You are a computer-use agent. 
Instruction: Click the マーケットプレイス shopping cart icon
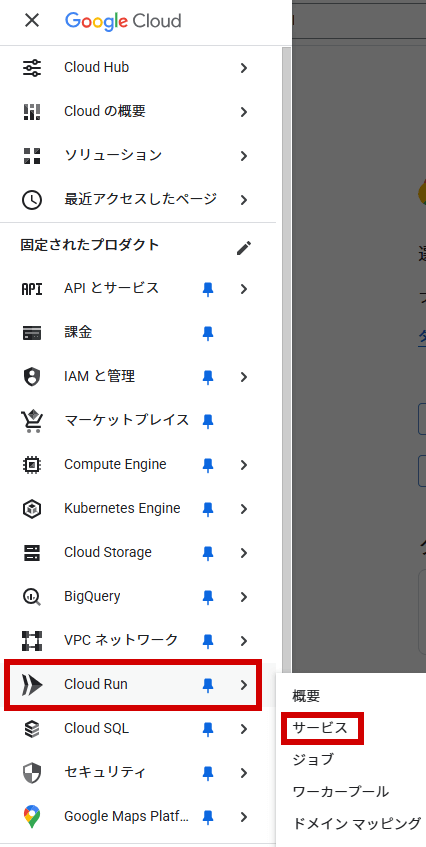[32, 421]
